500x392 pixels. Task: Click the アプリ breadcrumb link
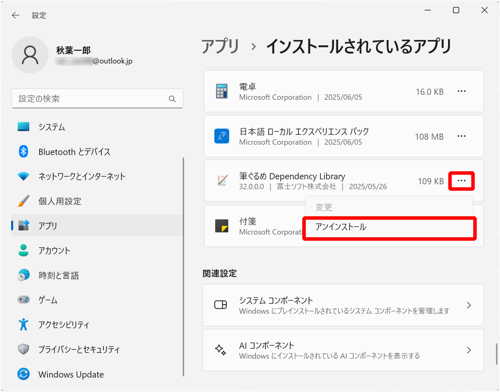pyautogui.click(x=220, y=46)
